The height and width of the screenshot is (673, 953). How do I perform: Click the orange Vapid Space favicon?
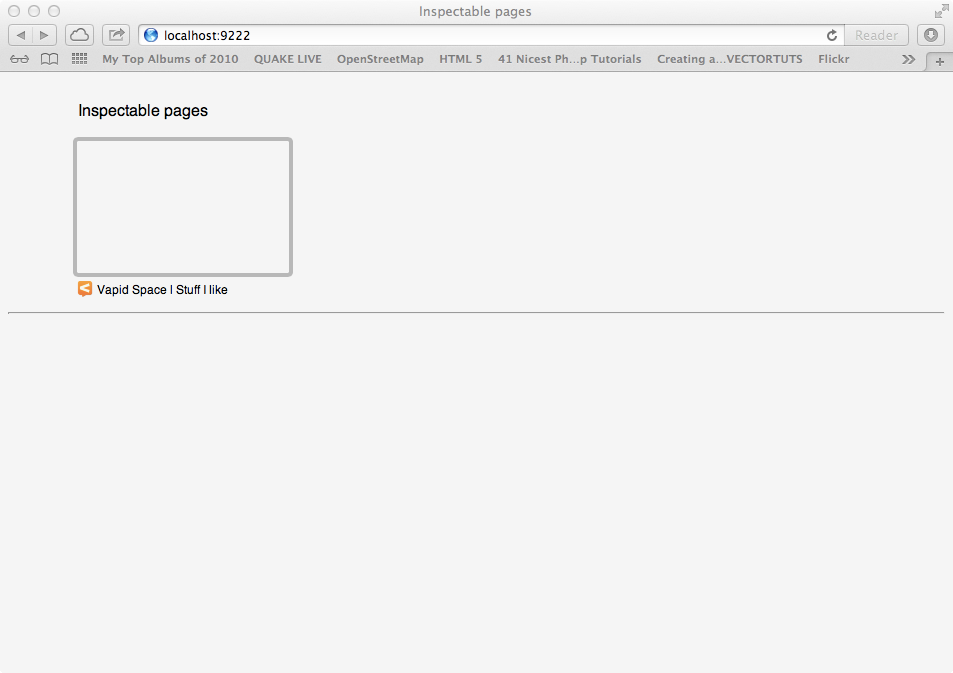pyautogui.click(x=84, y=289)
